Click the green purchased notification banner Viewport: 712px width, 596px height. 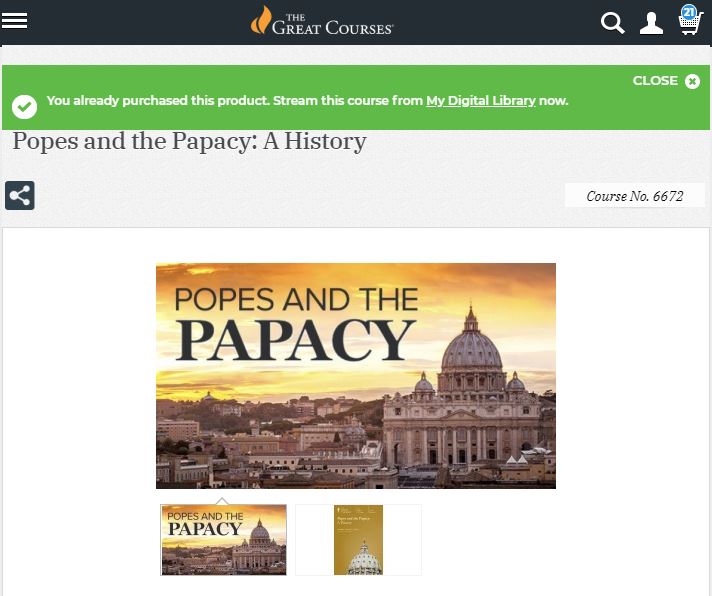[x=356, y=97]
